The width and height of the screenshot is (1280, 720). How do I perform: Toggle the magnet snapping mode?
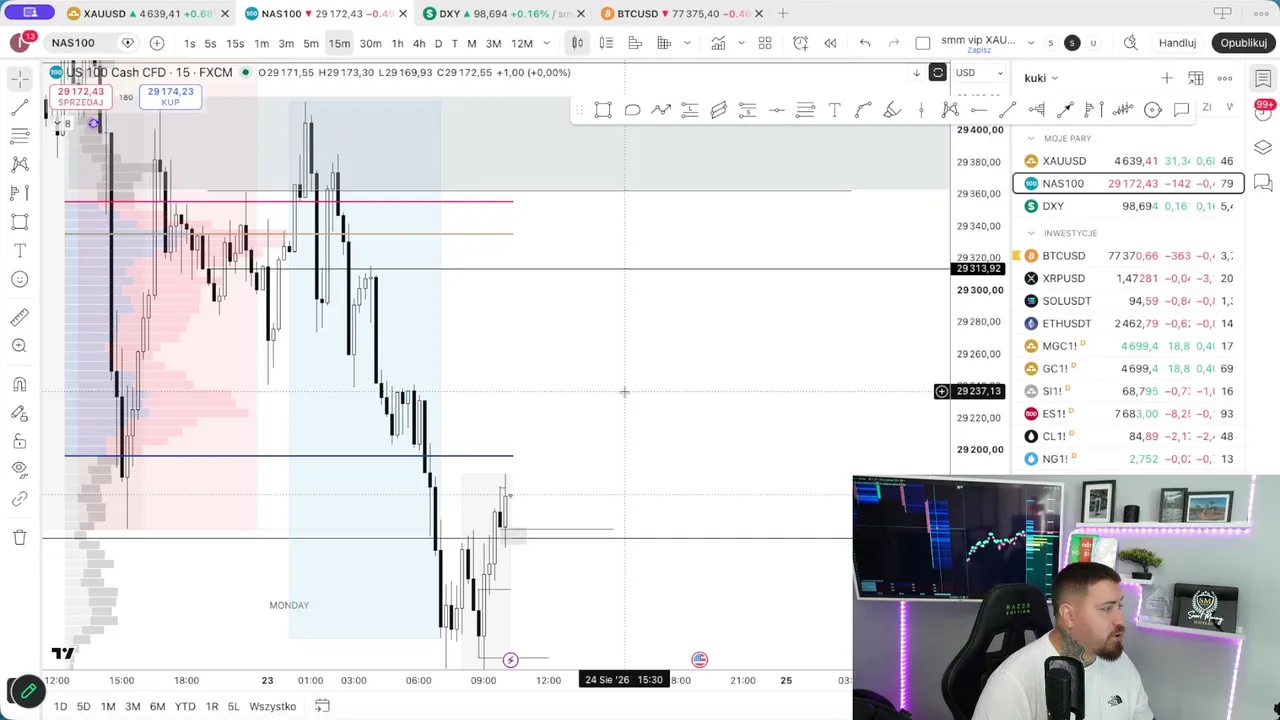[20, 385]
